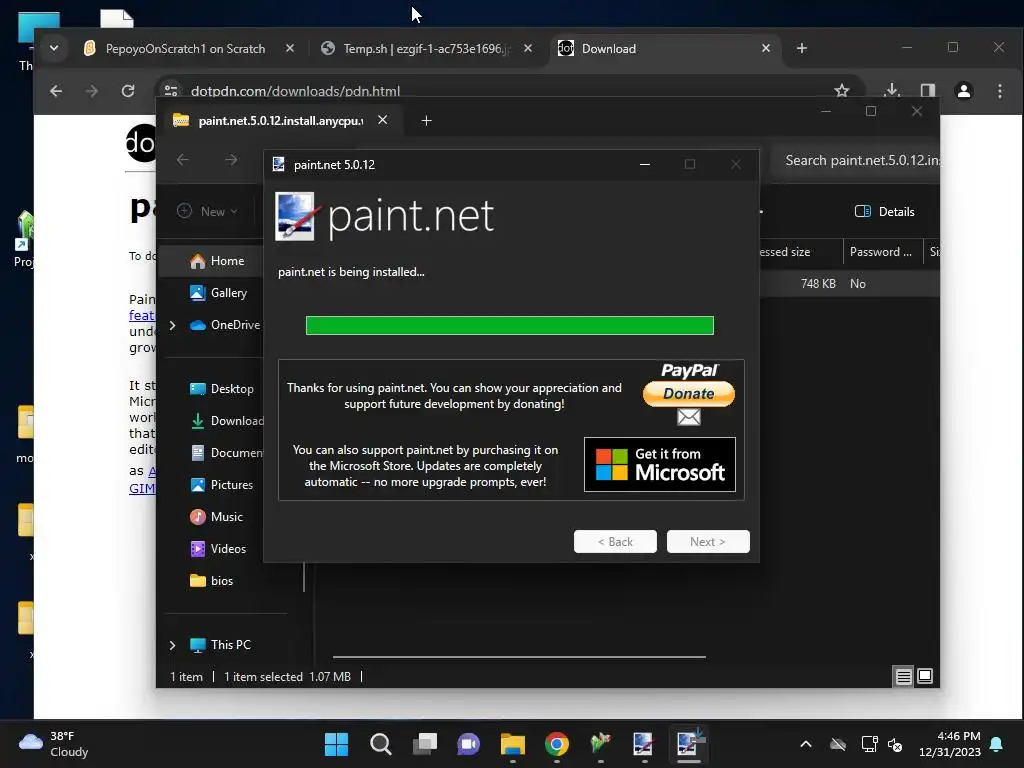Open Chrome profile icon
The image size is (1024, 768).
click(x=964, y=91)
